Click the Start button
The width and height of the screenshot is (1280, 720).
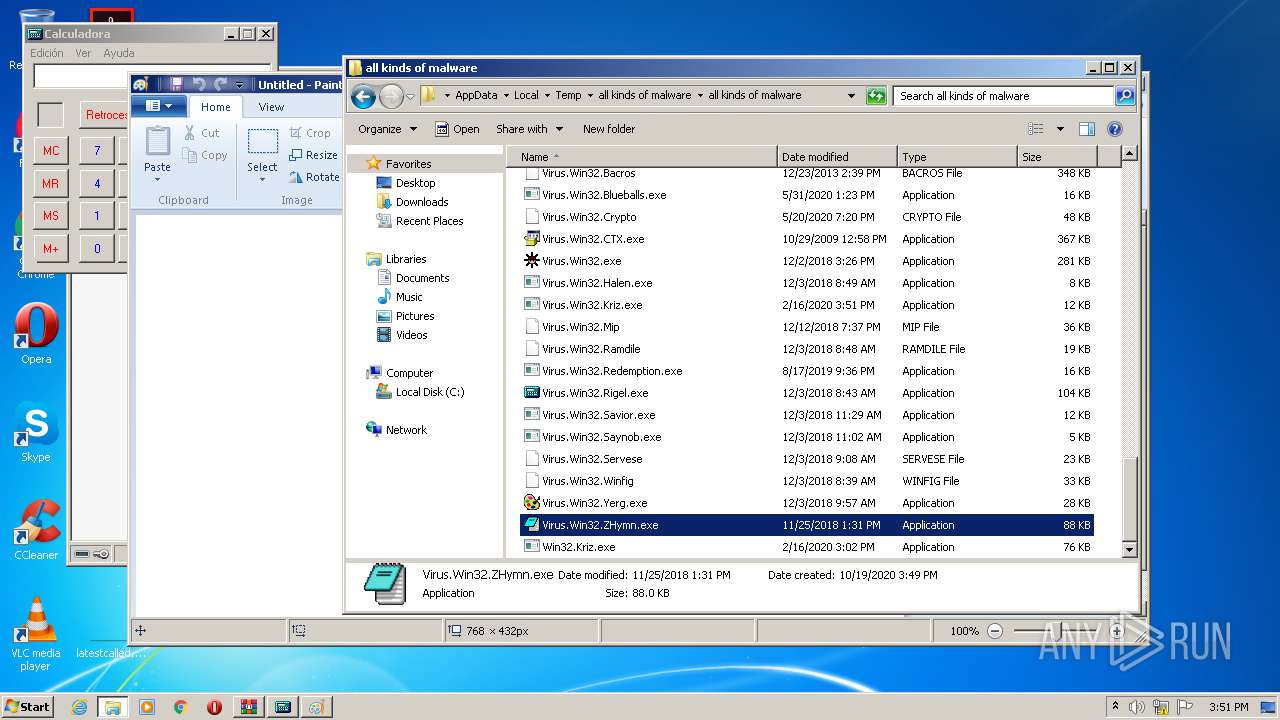(x=27, y=707)
